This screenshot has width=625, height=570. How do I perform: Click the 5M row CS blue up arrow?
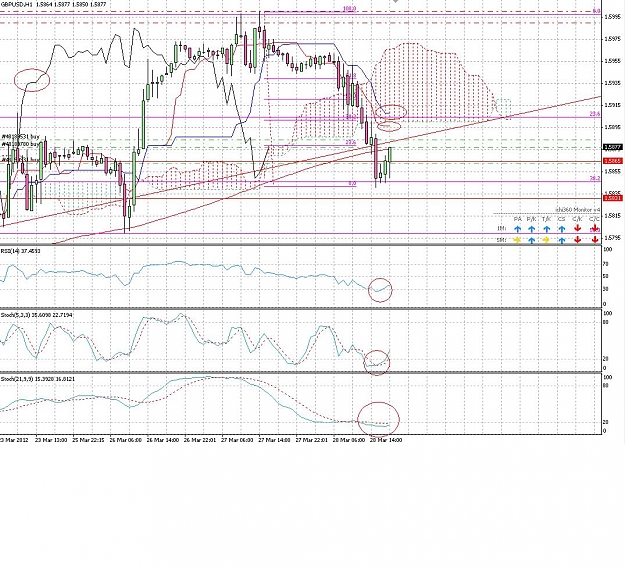point(562,240)
